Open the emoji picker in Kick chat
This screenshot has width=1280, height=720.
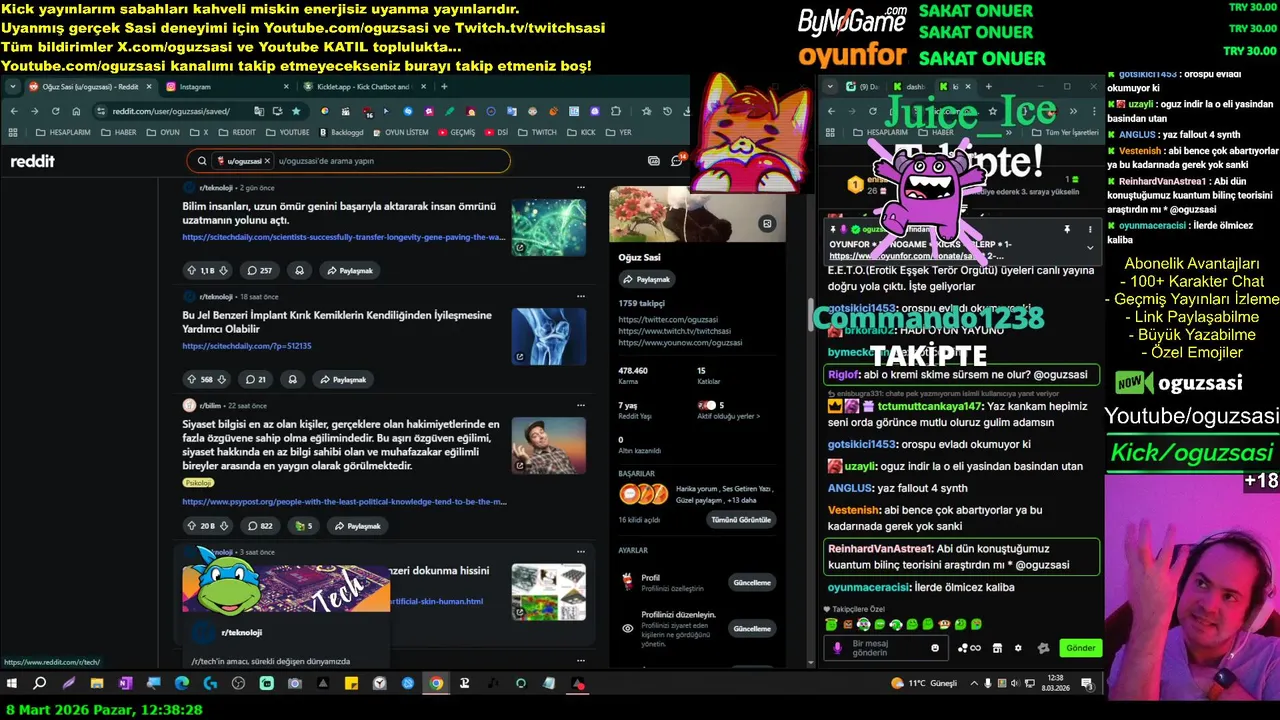pos(935,648)
